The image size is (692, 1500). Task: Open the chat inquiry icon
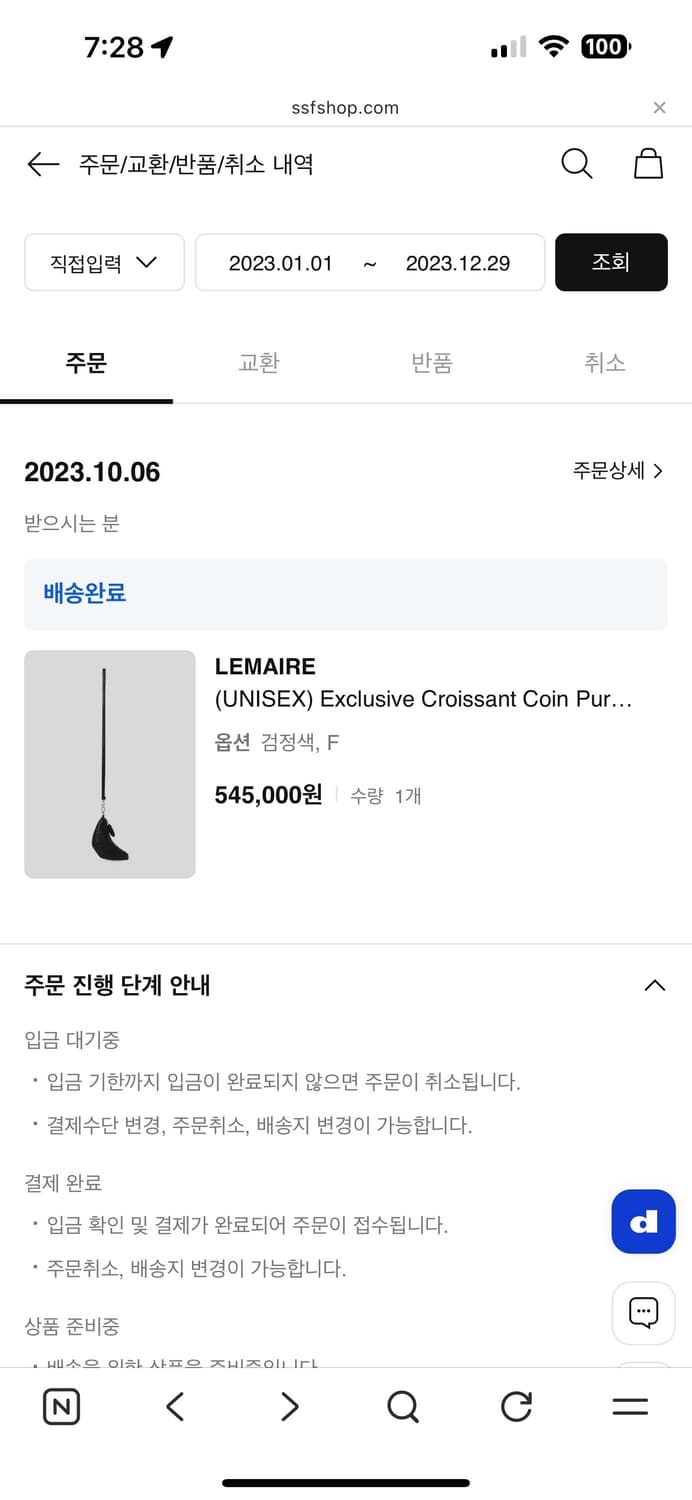pos(643,1313)
